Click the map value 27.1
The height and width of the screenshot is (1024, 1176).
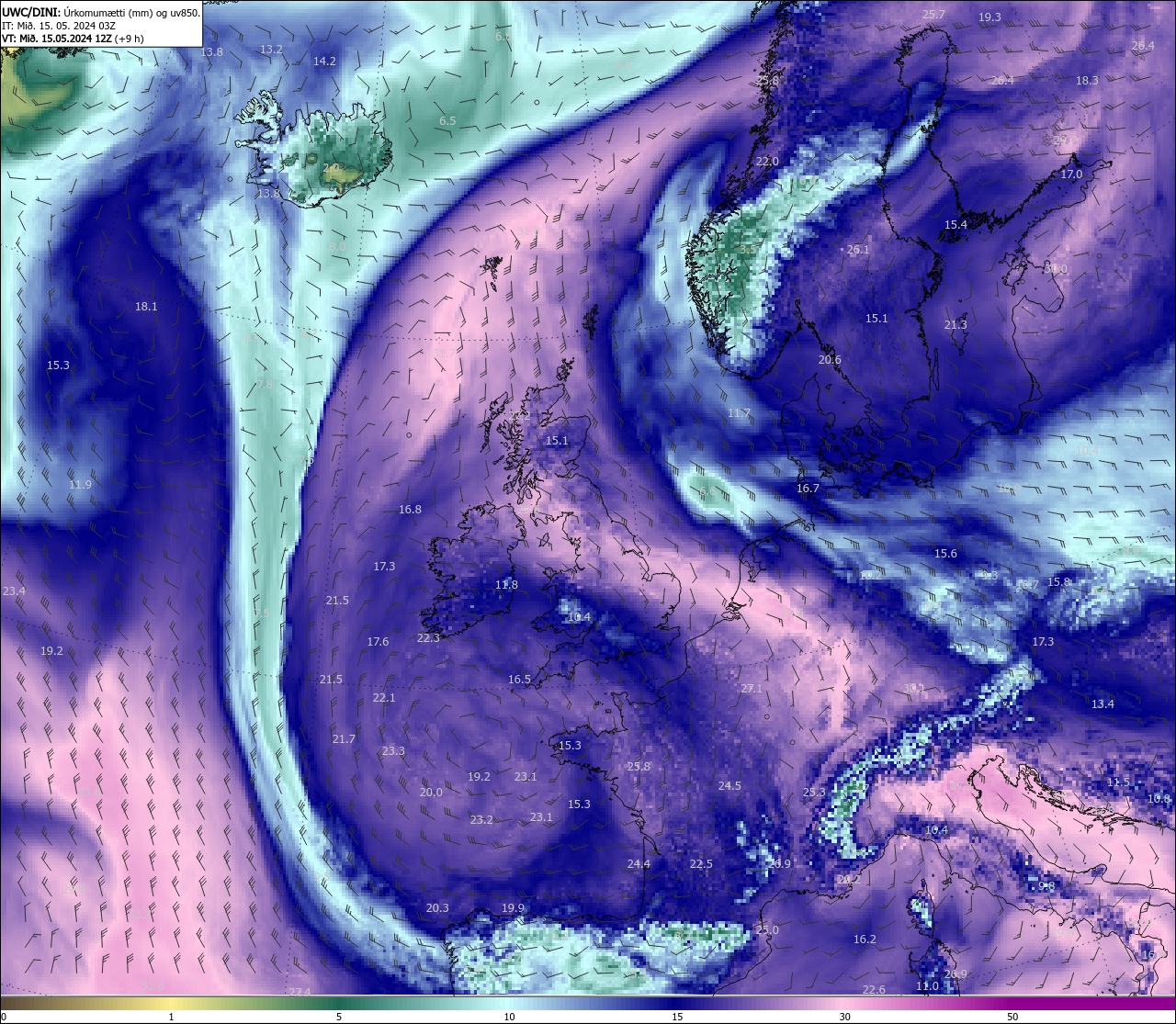pyautogui.click(x=752, y=689)
